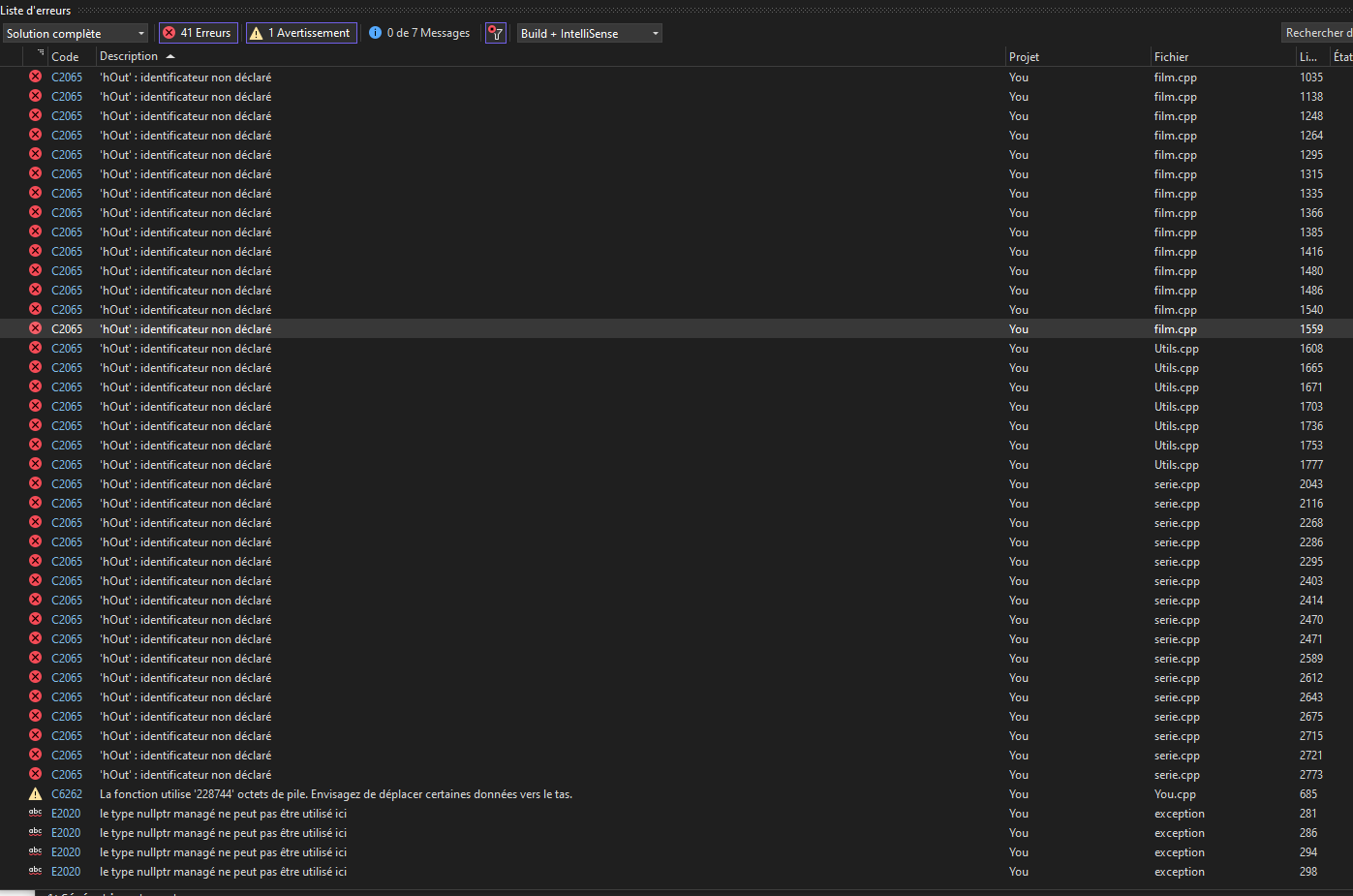Open the Build + IntelliSense dropdown
Viewport: 1353px width, 896px height.
tap(590, 33)
